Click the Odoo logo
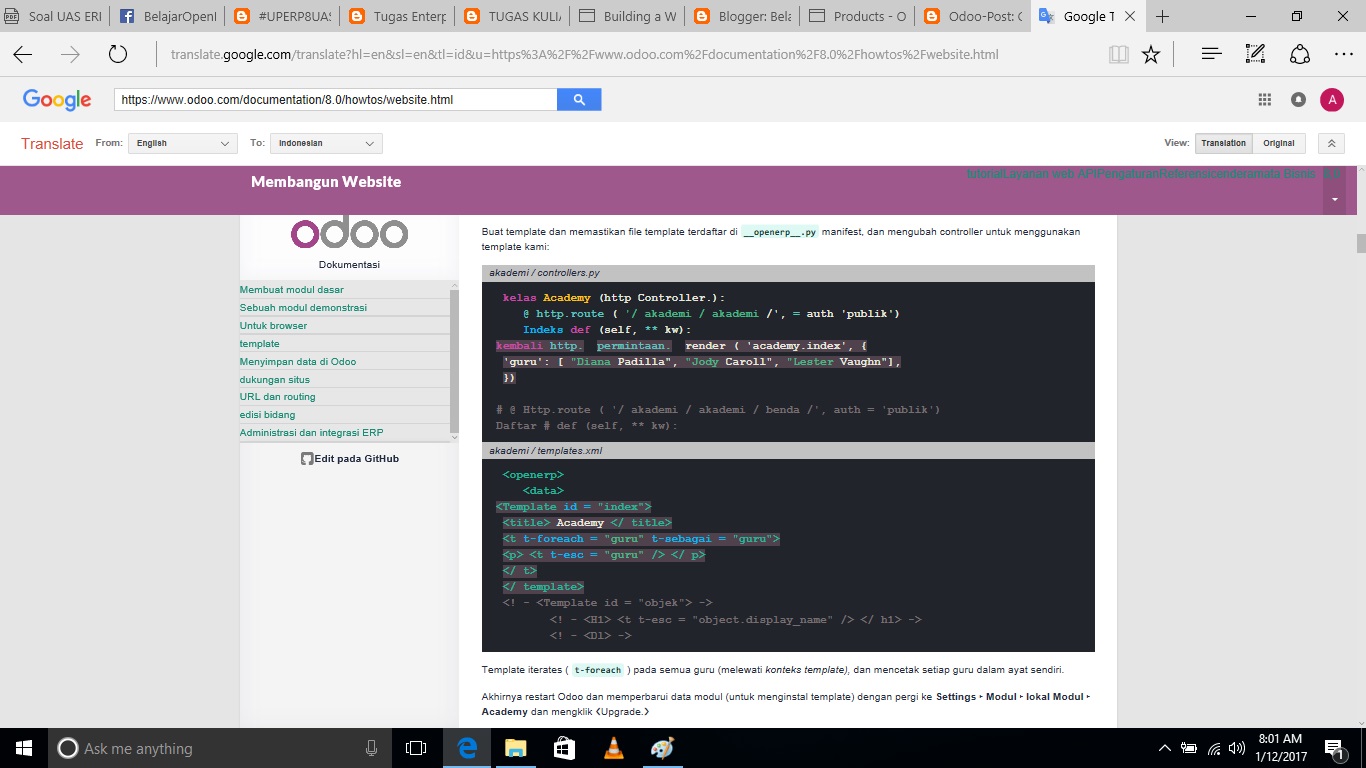Image resolution: width=1366 pixels, height=768 pixels. click(349, 234)
